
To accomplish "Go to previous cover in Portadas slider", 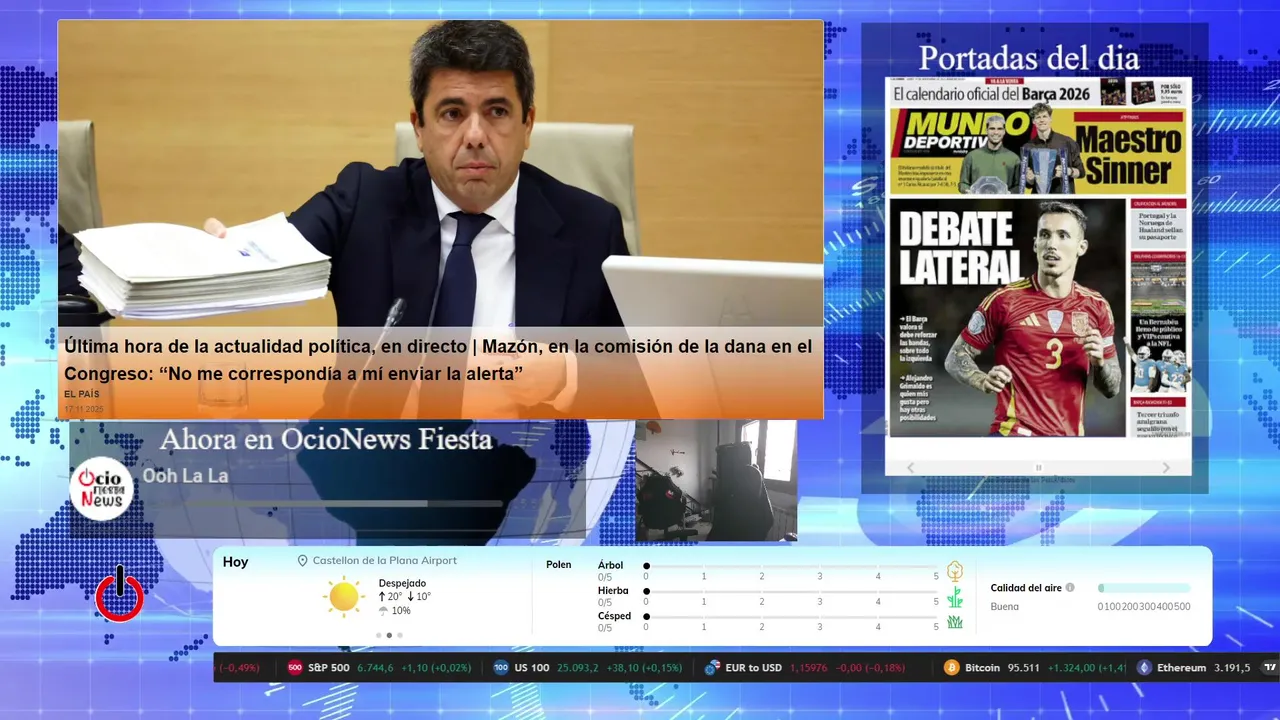I will [910, 467].
